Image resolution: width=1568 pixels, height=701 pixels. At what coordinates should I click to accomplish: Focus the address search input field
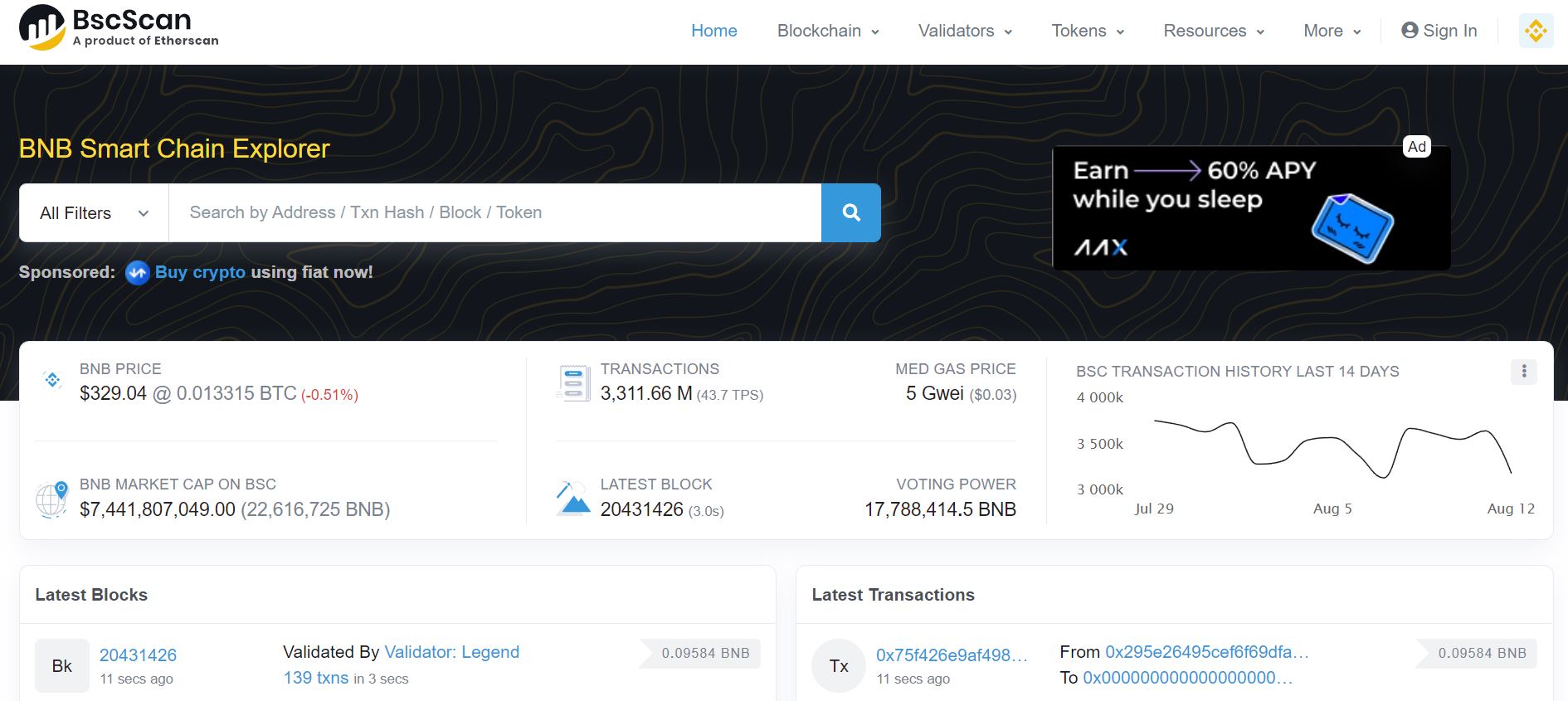(x=495, y=213)
